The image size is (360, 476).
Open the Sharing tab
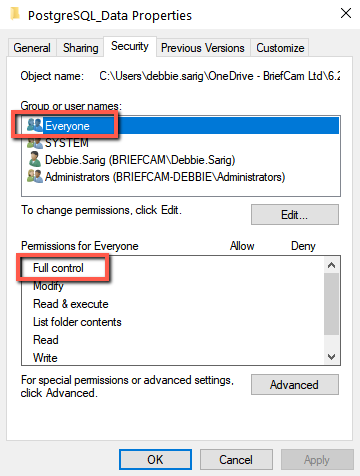[x=81, y=48]
